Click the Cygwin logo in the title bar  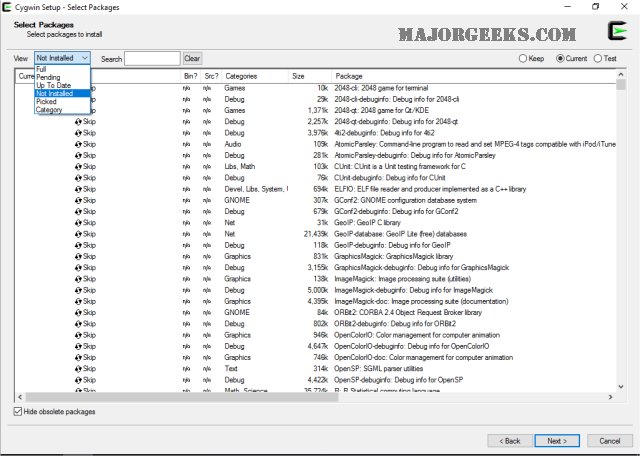7,7
